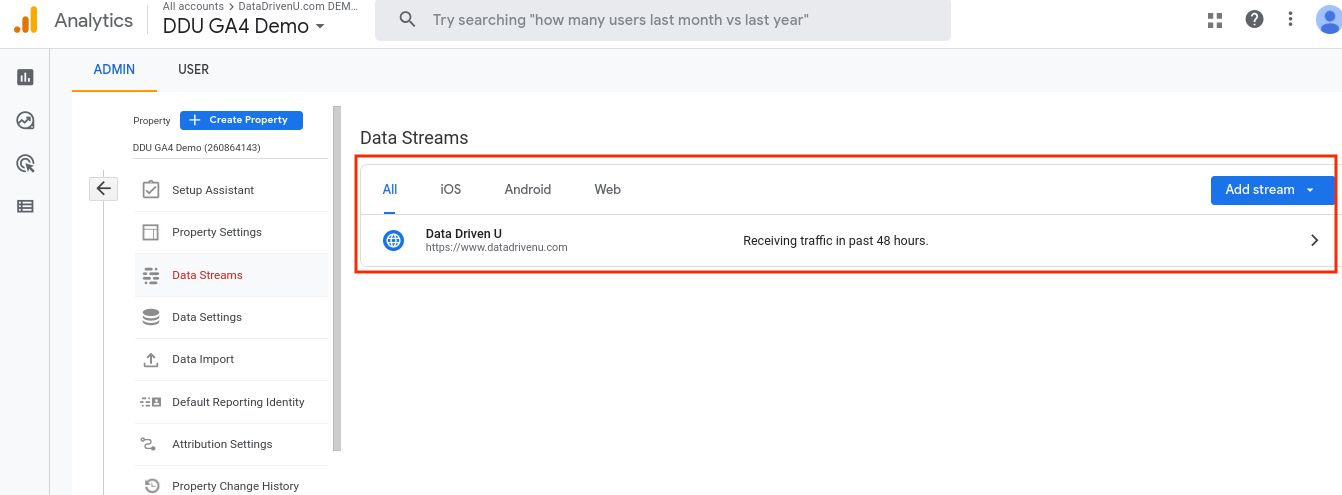Click the Data Settings database icon
The image size is (1342, 495).
pos(151,317)
